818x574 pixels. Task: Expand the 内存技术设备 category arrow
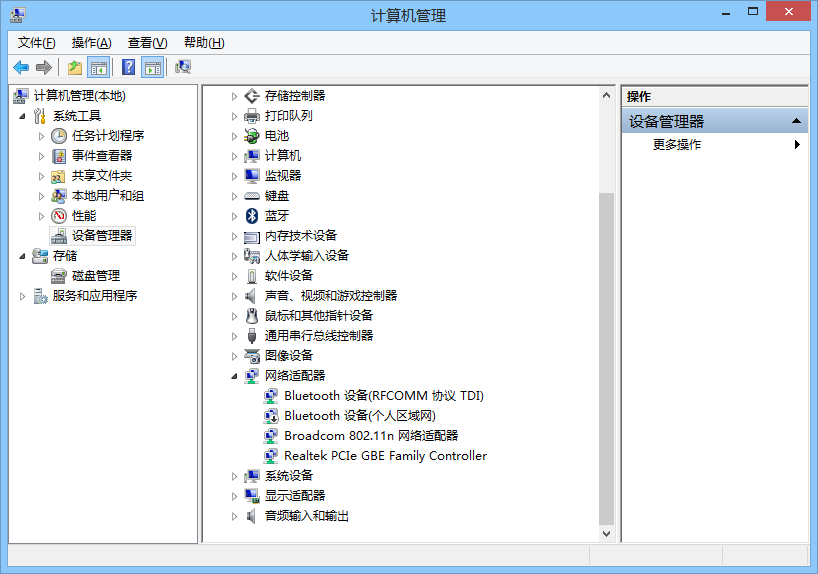coord(234,236)
